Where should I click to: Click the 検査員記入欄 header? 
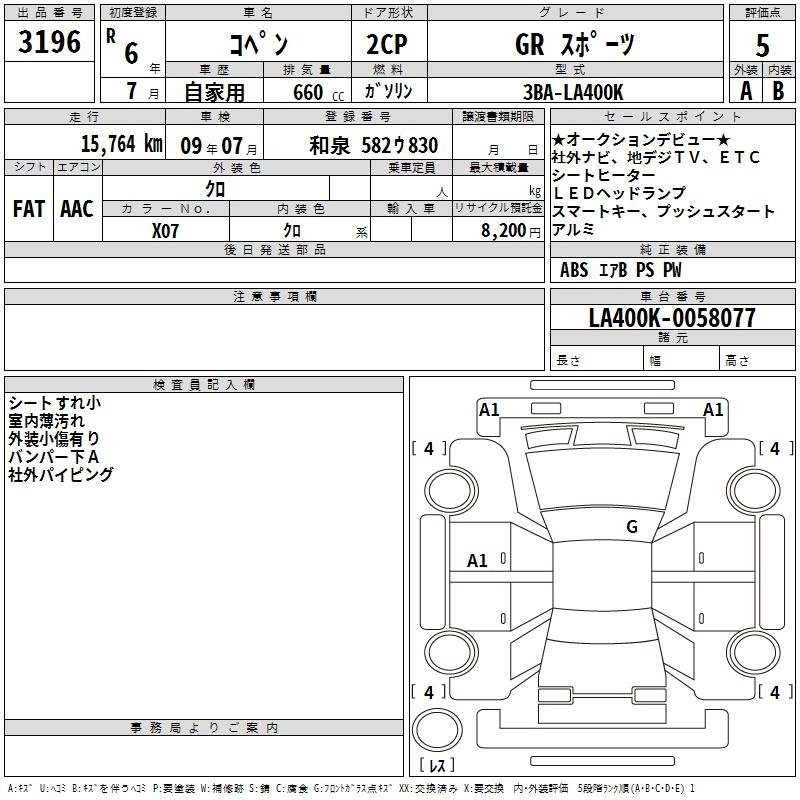coord(204,385)
